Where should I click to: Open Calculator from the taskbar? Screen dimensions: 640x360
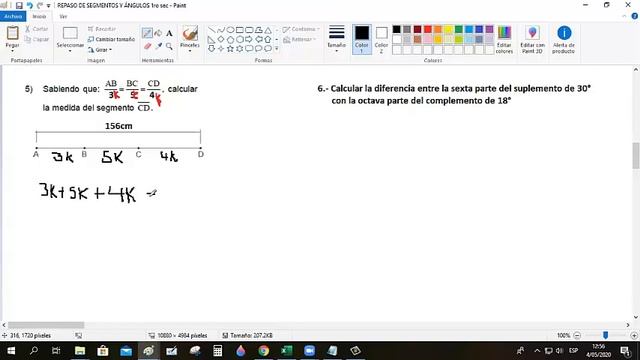coord(218,351)
